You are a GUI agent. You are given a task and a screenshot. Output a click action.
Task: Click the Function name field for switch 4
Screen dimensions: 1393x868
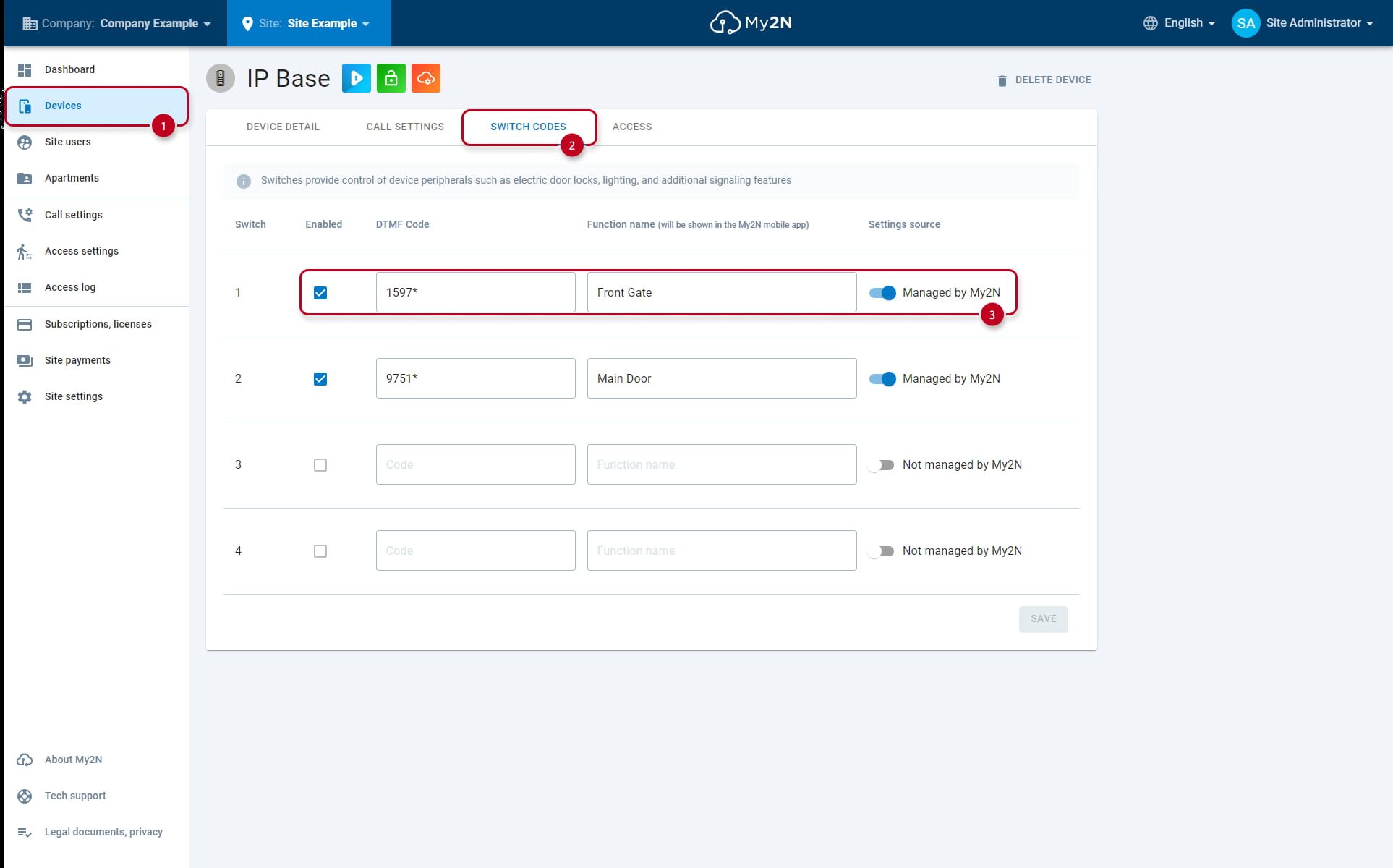point(722,551)
